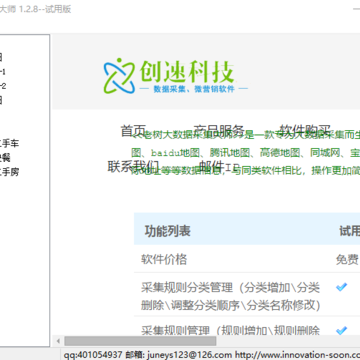Click the 免费 price cell
The image size is (360, 360).
coord(347,259)
